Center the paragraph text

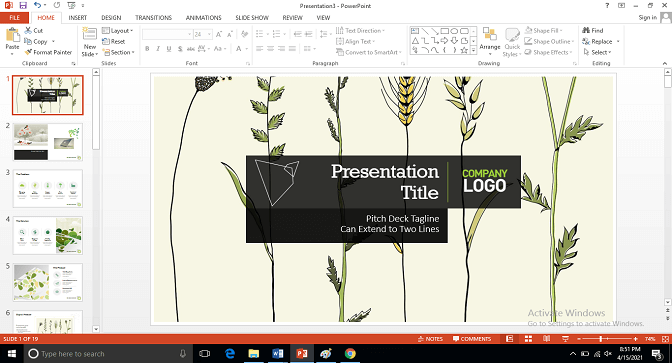pos(270,48)
